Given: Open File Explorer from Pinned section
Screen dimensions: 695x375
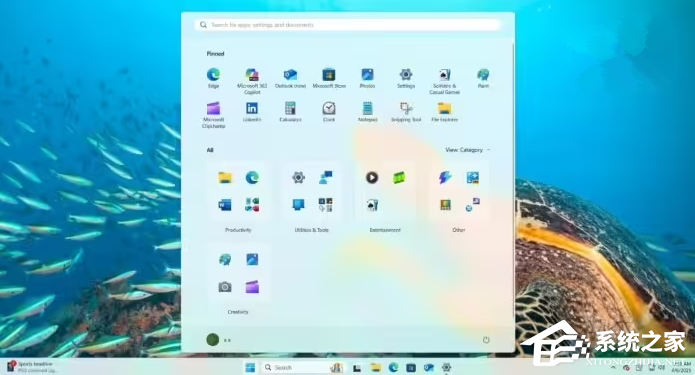Looking at the screenshot, I should 445,112.
